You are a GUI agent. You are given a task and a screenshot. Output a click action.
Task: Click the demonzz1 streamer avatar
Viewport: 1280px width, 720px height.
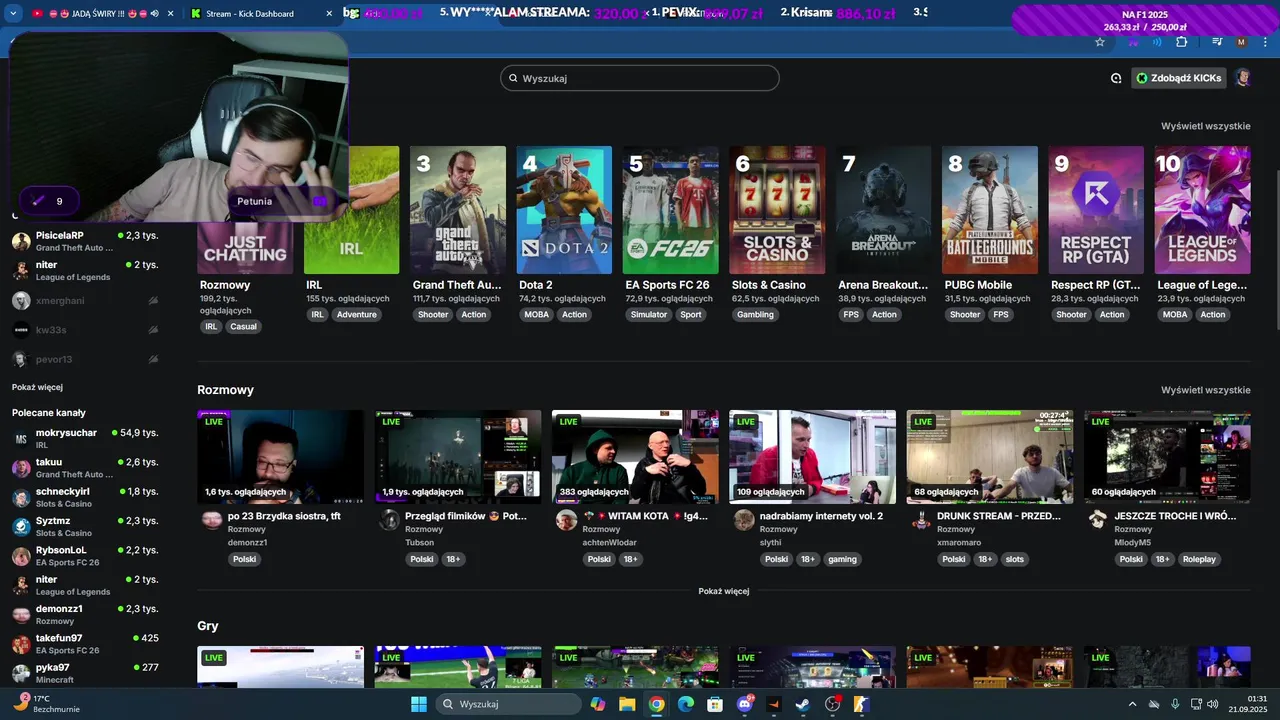(212, 519)
